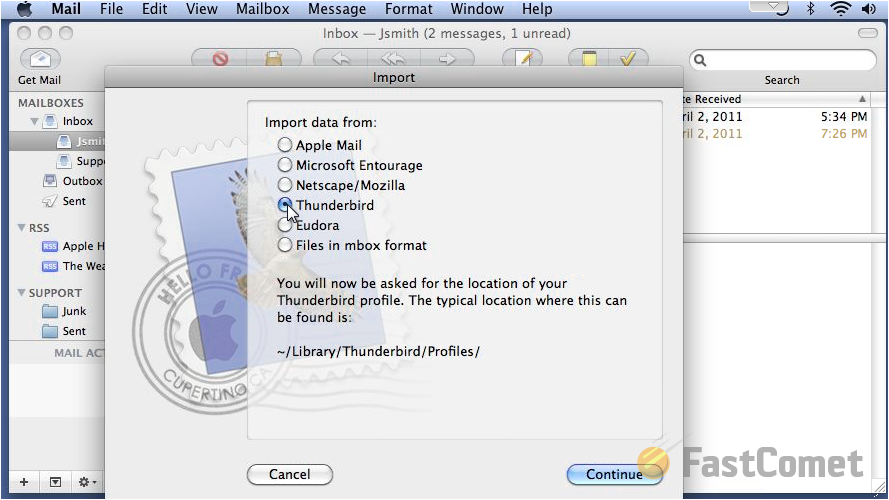
Task: Open the Edit menu
Action: point(154,9)
